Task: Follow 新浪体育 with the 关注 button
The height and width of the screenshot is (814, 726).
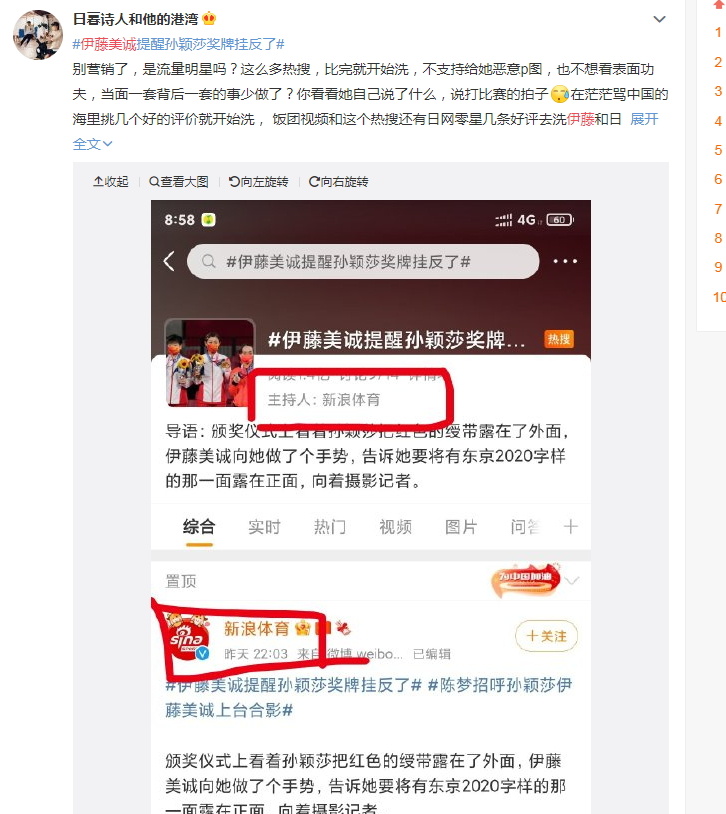Action: coord(546,636)
